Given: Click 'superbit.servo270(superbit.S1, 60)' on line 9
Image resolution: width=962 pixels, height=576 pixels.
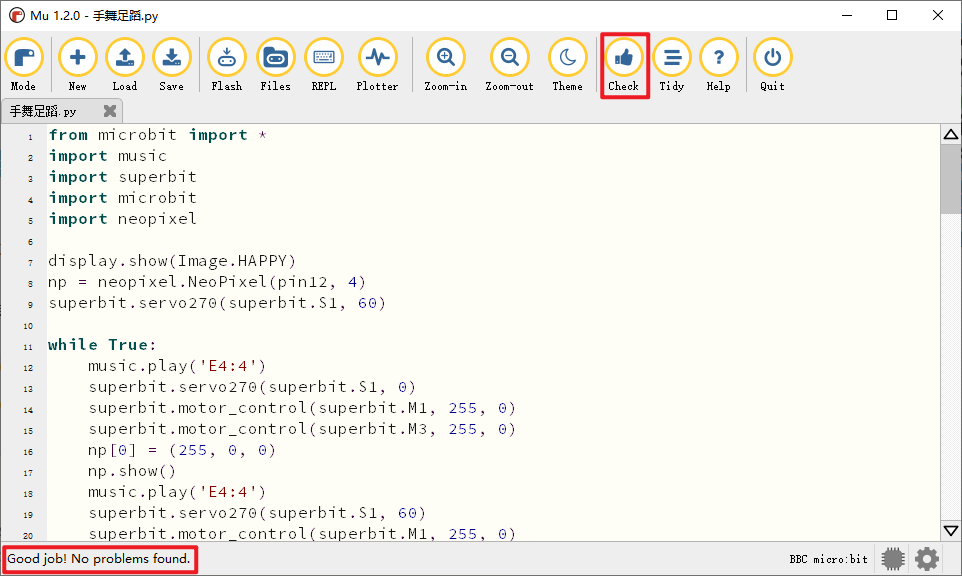Looking at the screenshot, I should pos(217,303).
